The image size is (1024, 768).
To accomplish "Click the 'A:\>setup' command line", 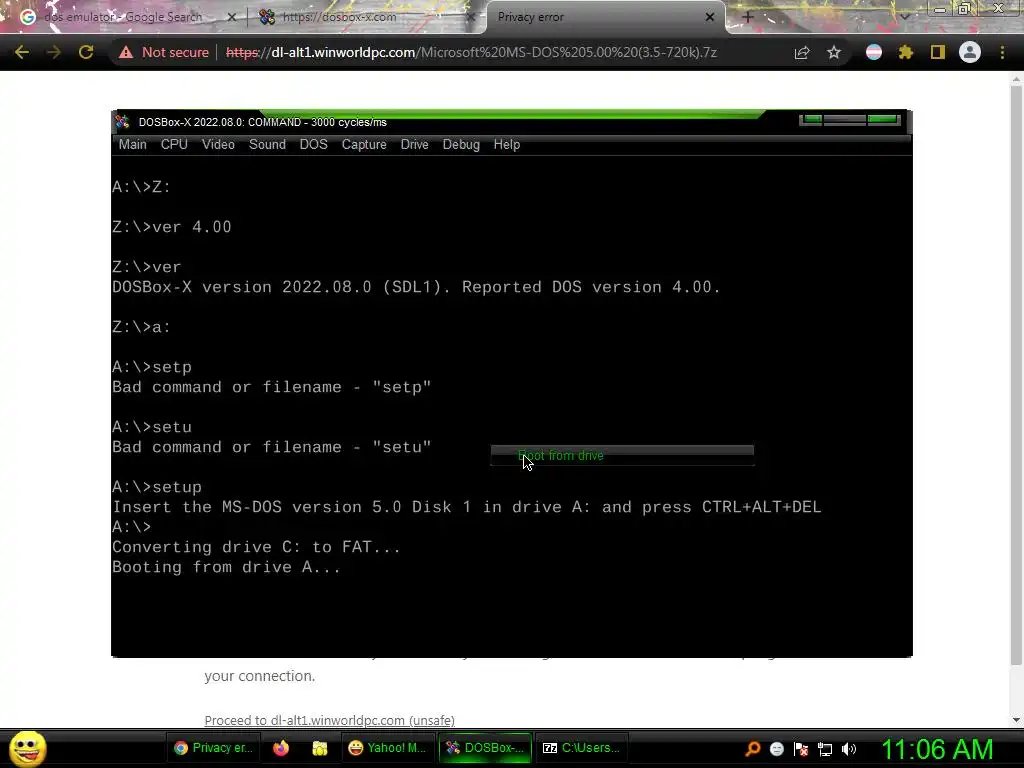I will coord(157,487).
